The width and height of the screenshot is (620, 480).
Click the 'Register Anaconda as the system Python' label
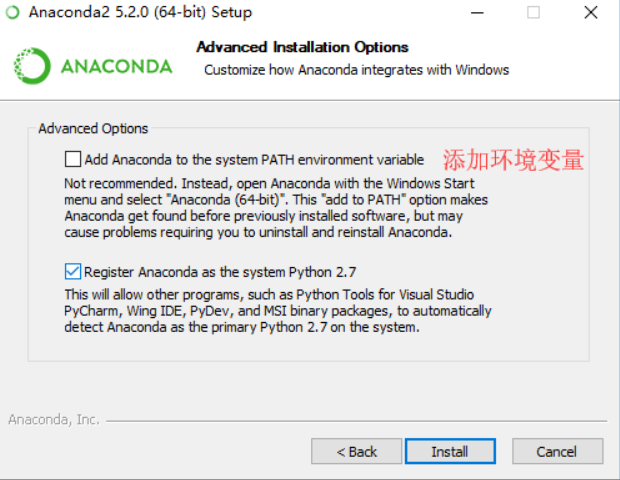coord(220,272)
